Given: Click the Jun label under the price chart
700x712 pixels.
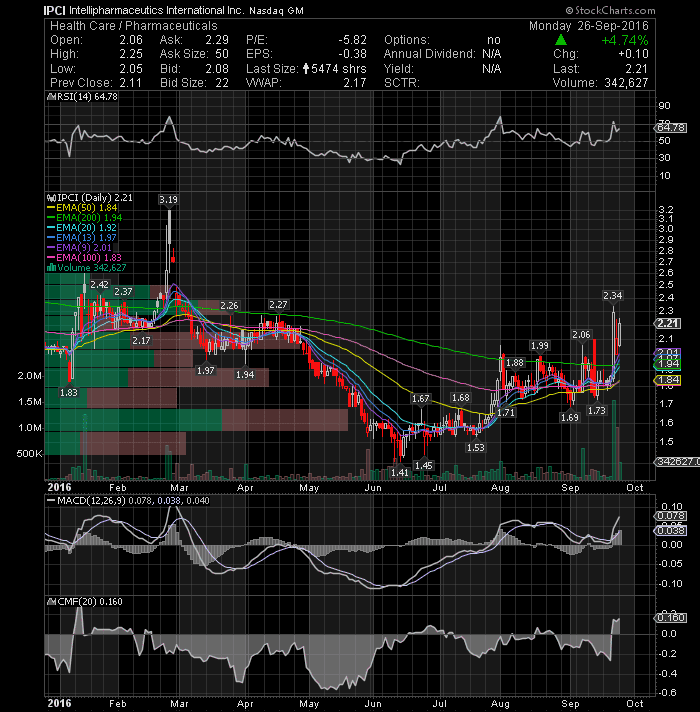Looking at the screenshot, I should point(373,488).
